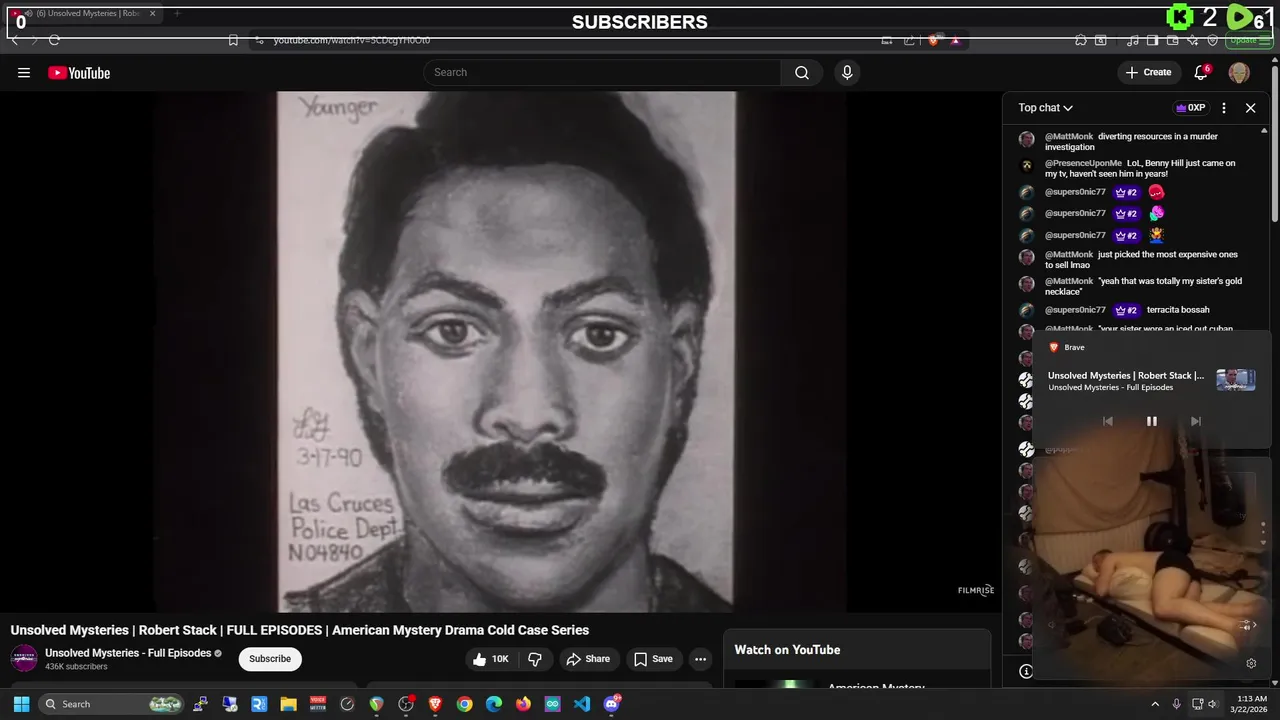Go back in browser history

[x=15, y=40]
